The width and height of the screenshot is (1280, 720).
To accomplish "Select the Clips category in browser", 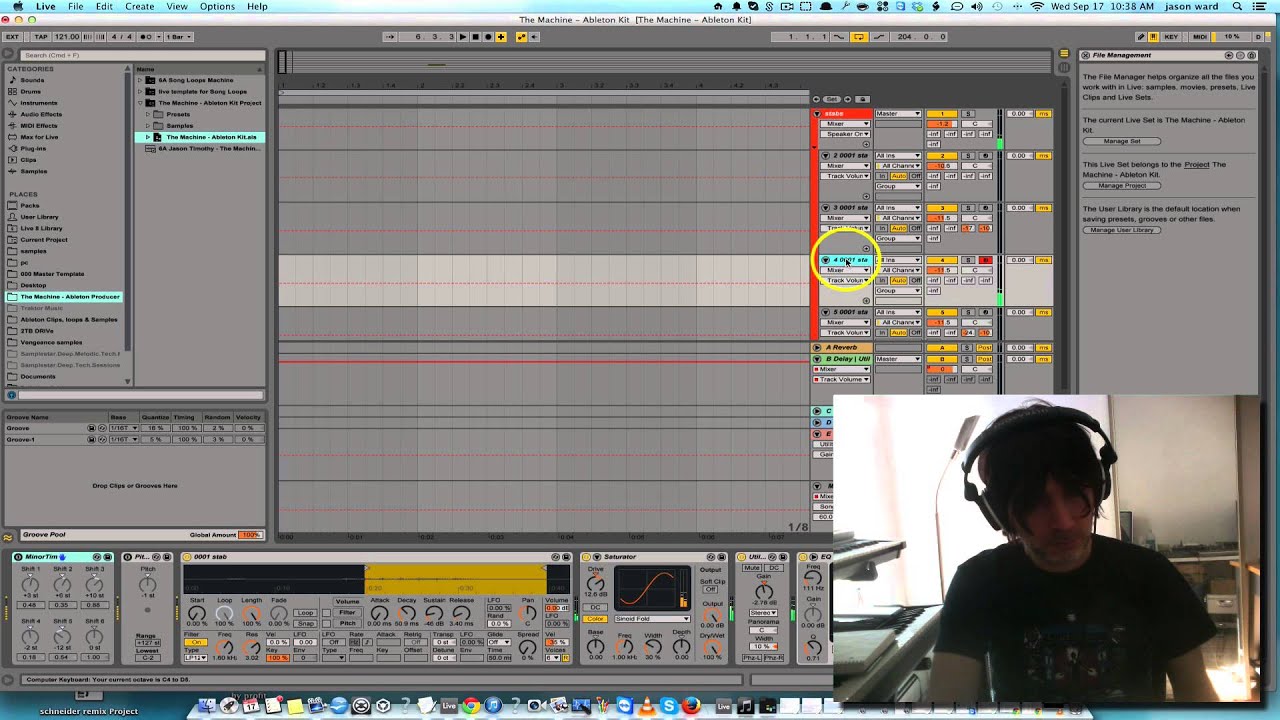I will coord(28,160).
